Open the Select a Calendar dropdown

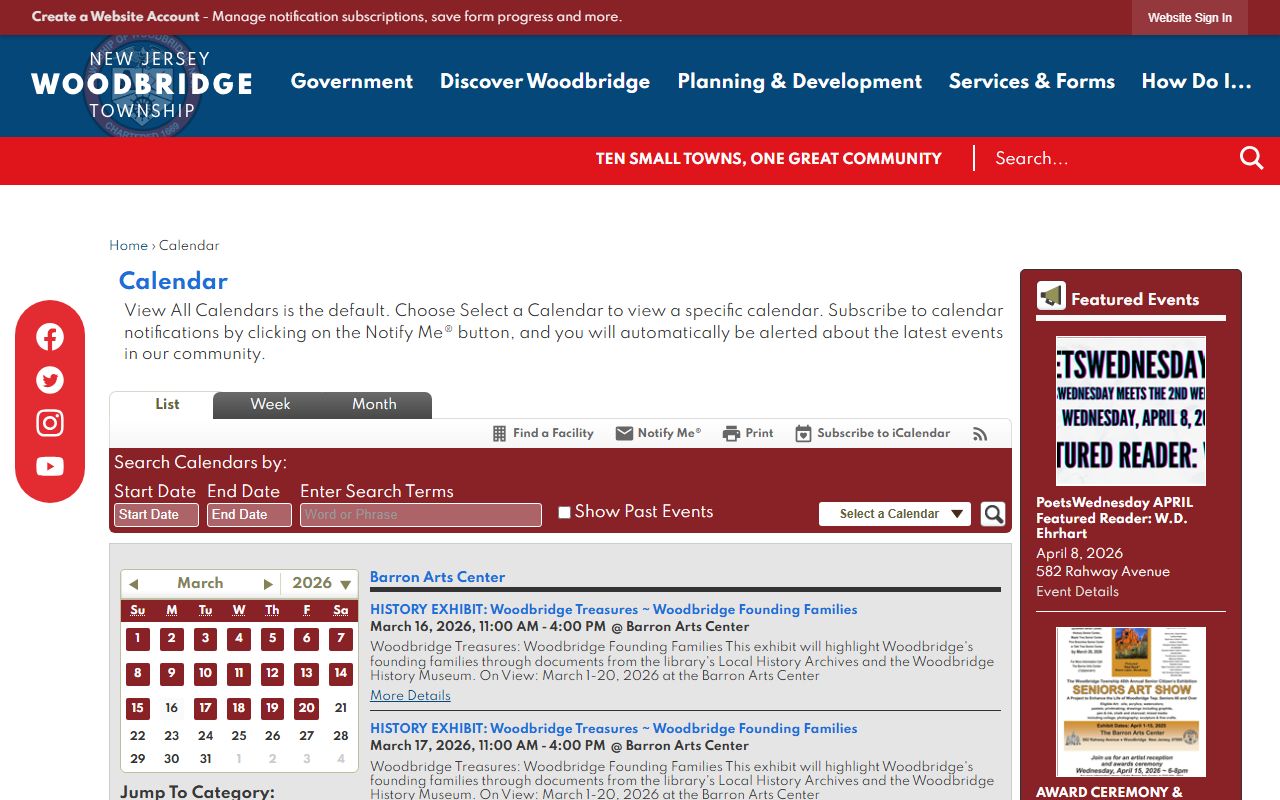coord(895,514)
